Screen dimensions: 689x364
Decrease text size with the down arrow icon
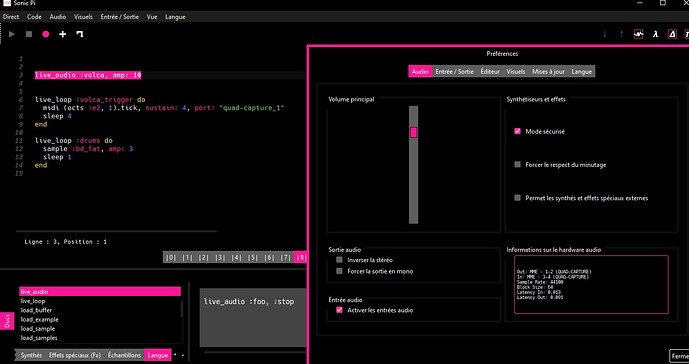click(605, 34)
